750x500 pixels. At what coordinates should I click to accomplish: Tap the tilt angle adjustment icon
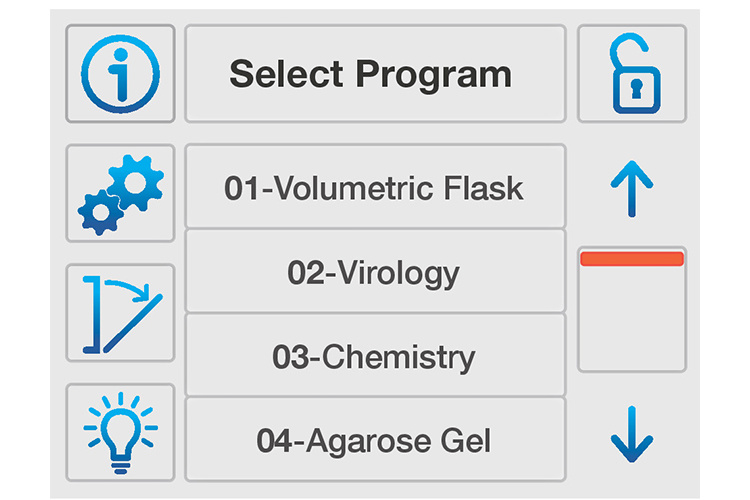tap(120, 312)
